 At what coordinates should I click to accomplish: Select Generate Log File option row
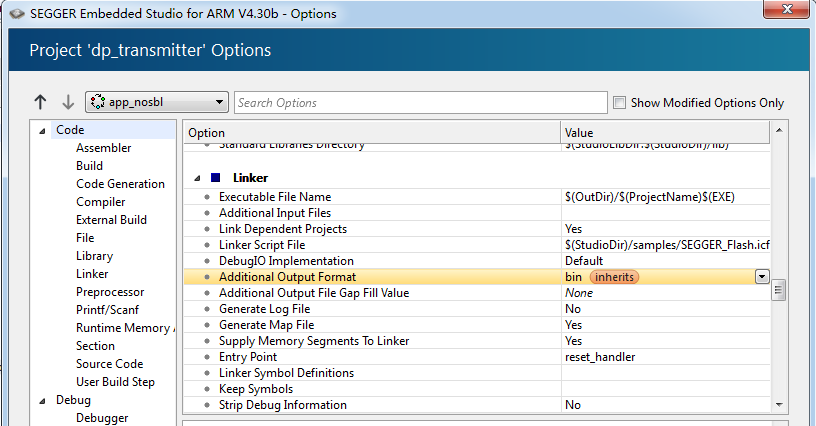[477, 308]
